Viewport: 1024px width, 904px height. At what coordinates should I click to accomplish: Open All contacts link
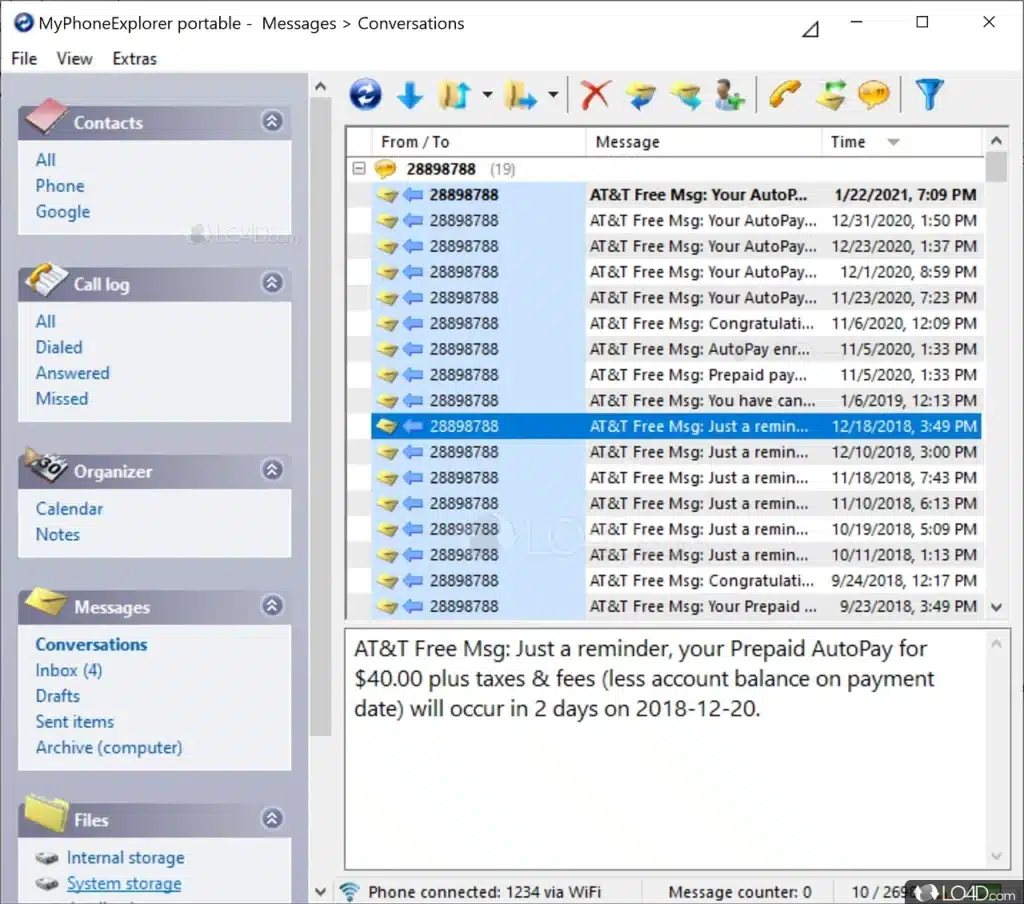click(x=46, y=160)
